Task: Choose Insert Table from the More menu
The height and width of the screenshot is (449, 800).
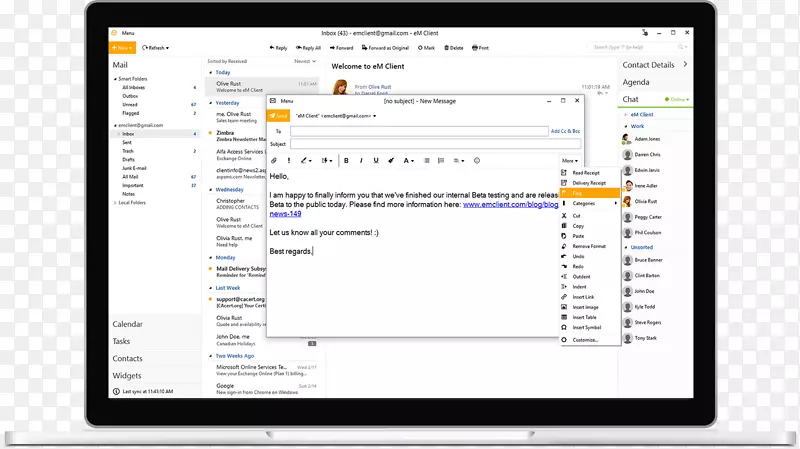Action: (x=586, y=317)
